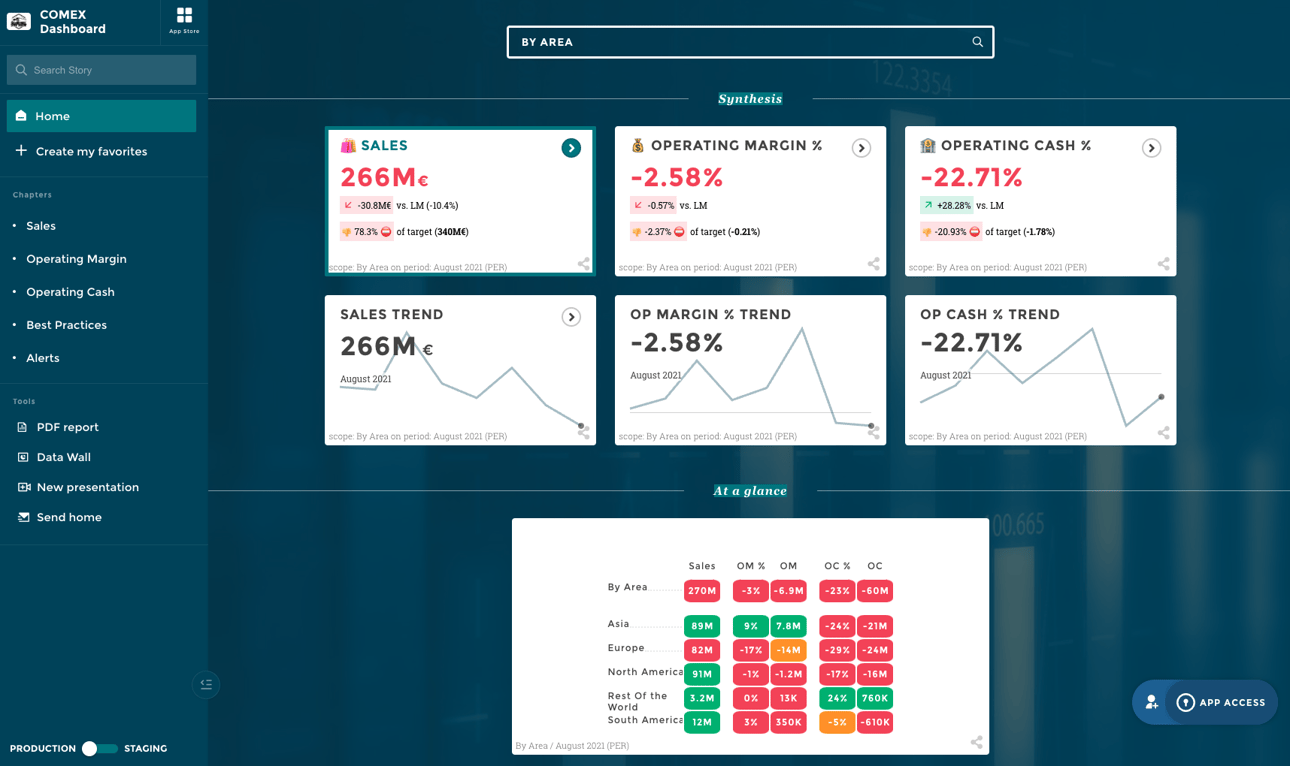
Task: Switch from PRODUCTION to STAGING
Action: (x=97, y=748)
